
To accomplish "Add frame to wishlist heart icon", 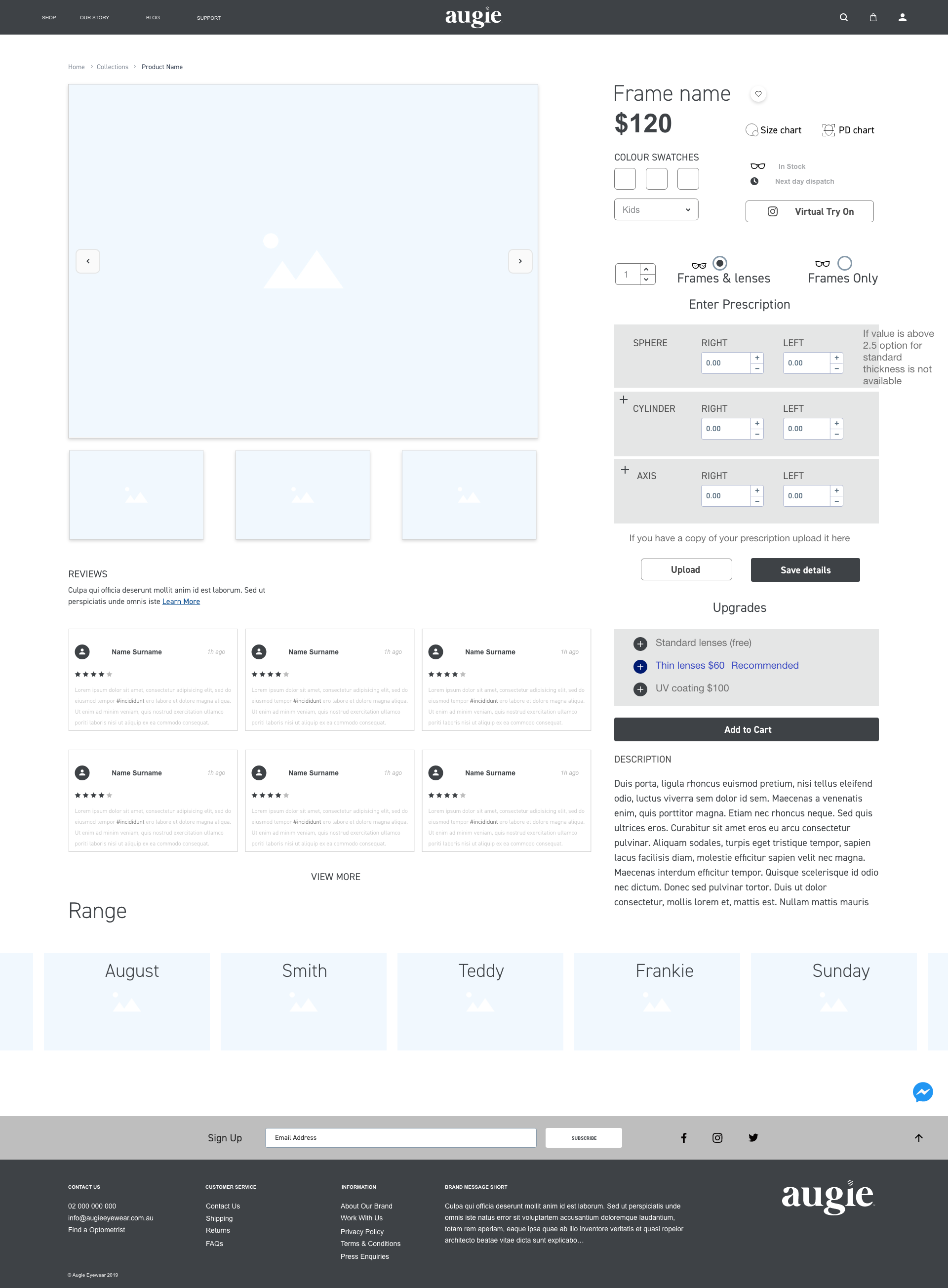I will (758, 94).
